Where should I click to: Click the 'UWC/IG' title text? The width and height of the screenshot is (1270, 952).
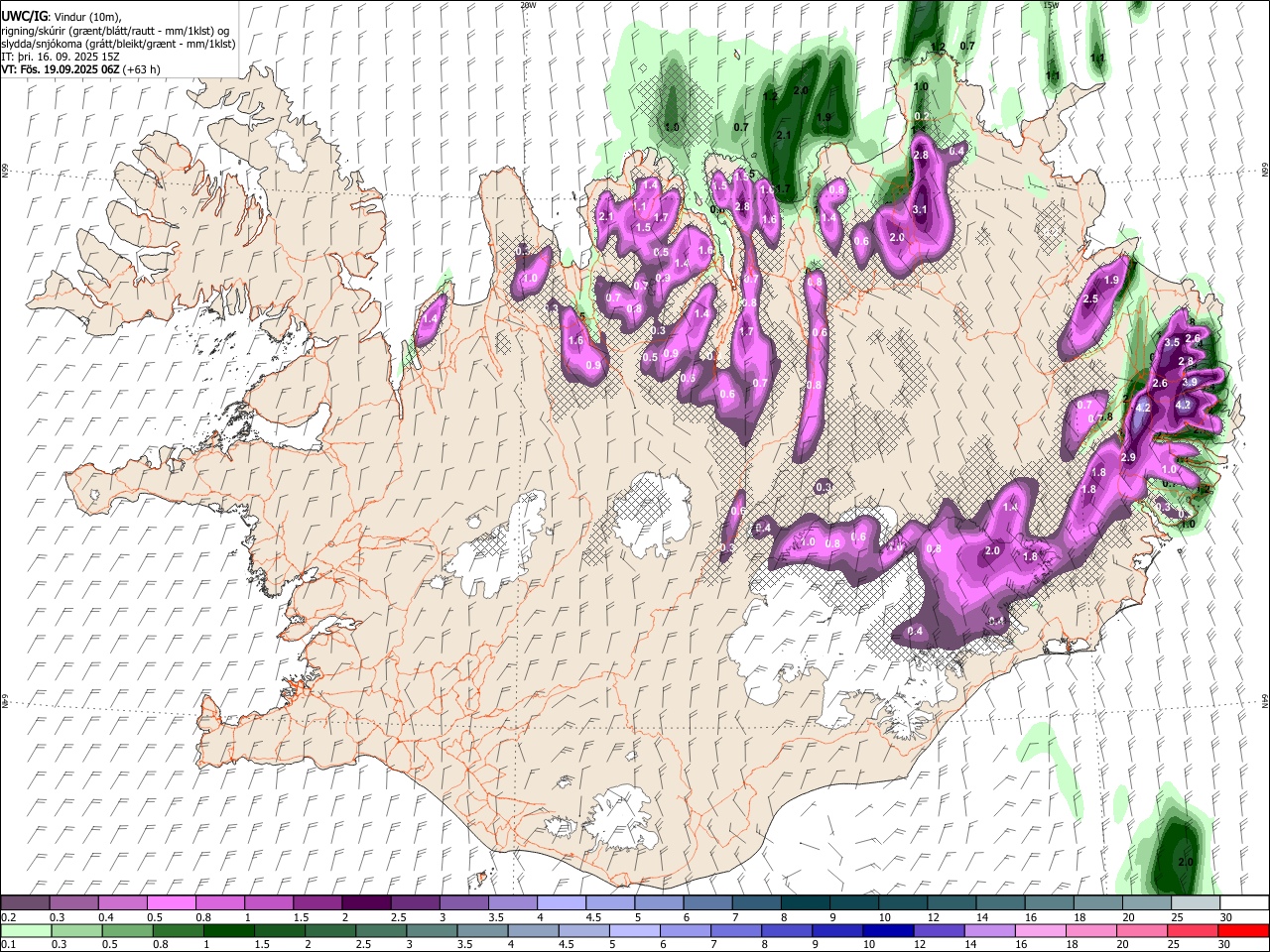[24, 16]
